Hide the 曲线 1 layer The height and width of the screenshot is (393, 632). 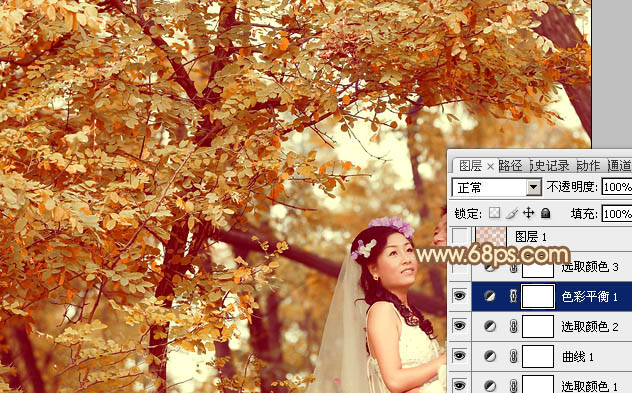pyautogui.click(x=459, y=356)
